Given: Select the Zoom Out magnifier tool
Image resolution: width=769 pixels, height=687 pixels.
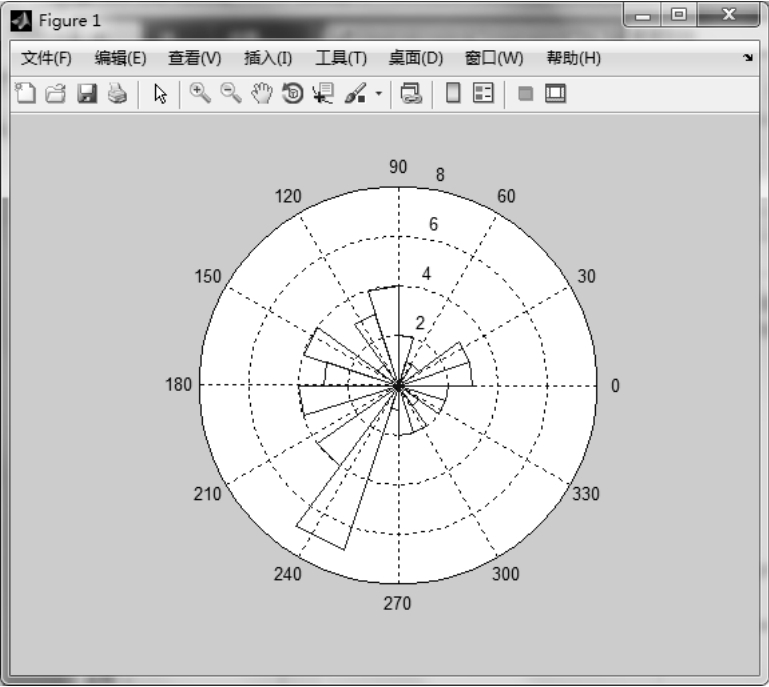Looking at the screenshot, I should (x=231, y=94).
